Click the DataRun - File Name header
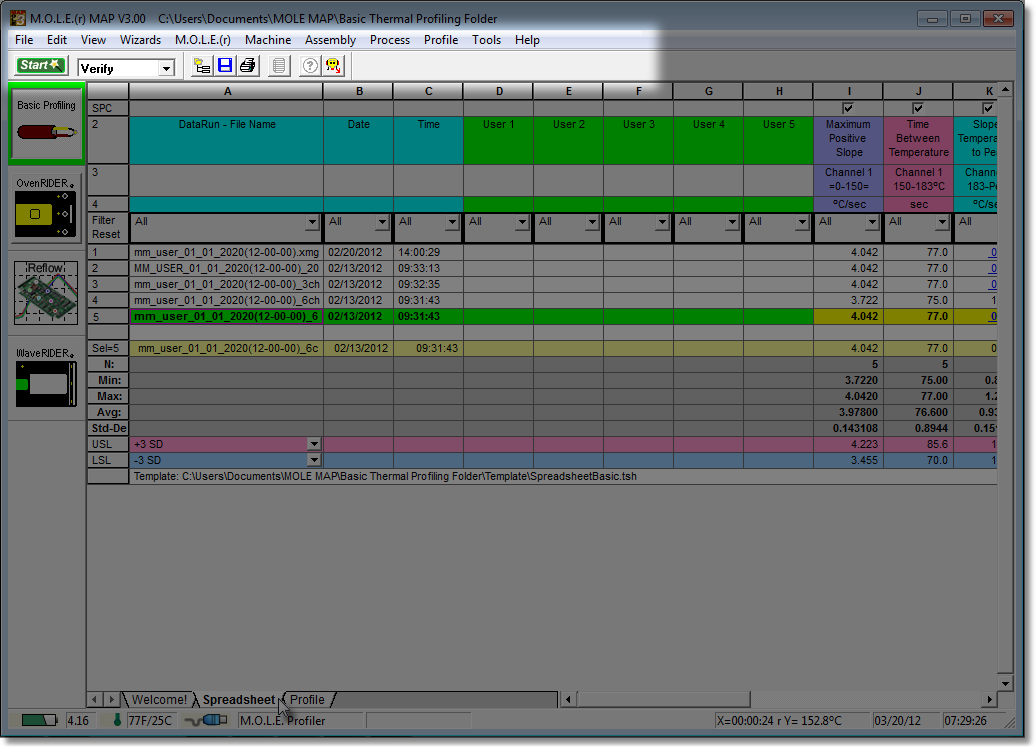1036x749 pixels. click(x=227, y=140)
